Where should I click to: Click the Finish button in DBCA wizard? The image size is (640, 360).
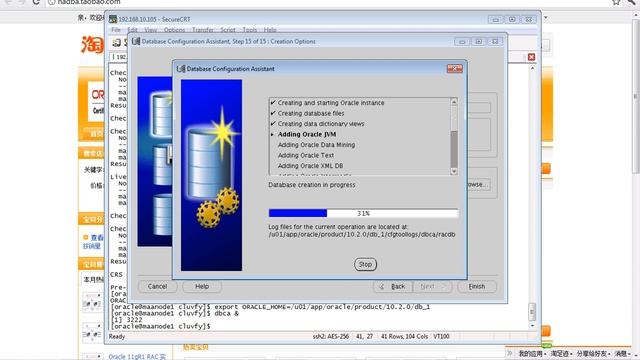477,287
